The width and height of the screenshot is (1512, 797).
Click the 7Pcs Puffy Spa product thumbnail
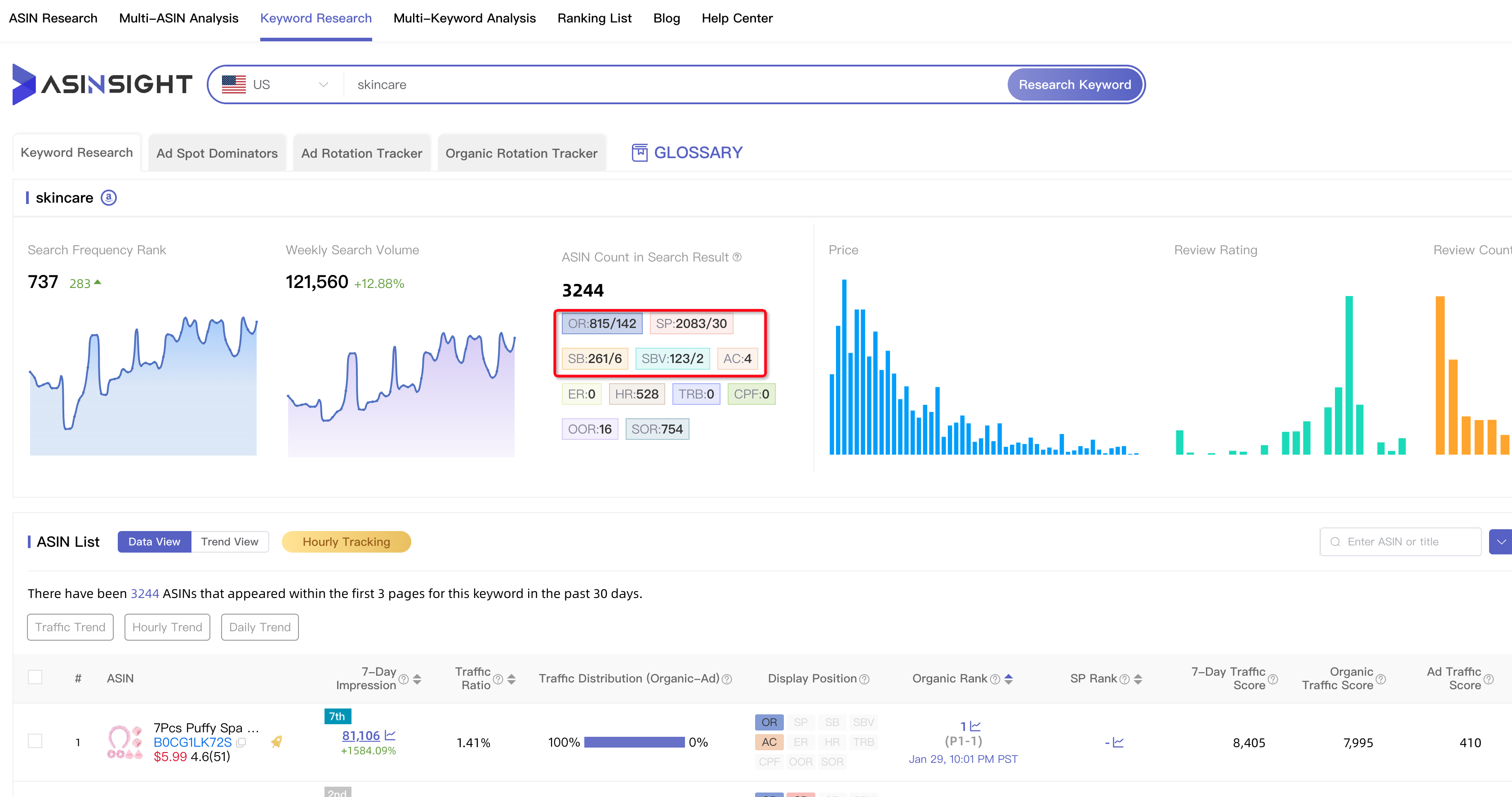(x=125, y=743)
